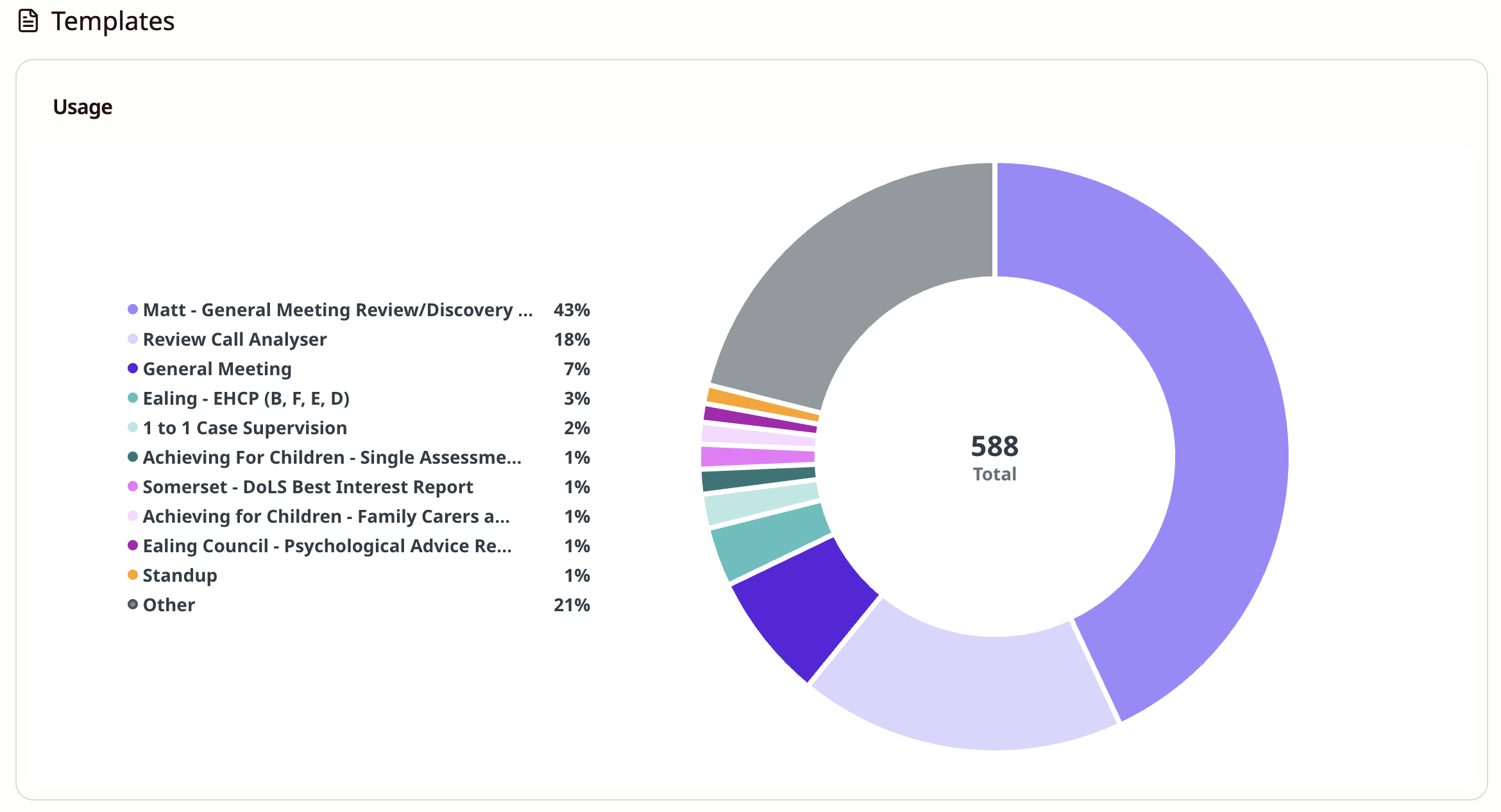1501x812 pixels.
Task: Click the Usage card title
Action: pos(83,107)
